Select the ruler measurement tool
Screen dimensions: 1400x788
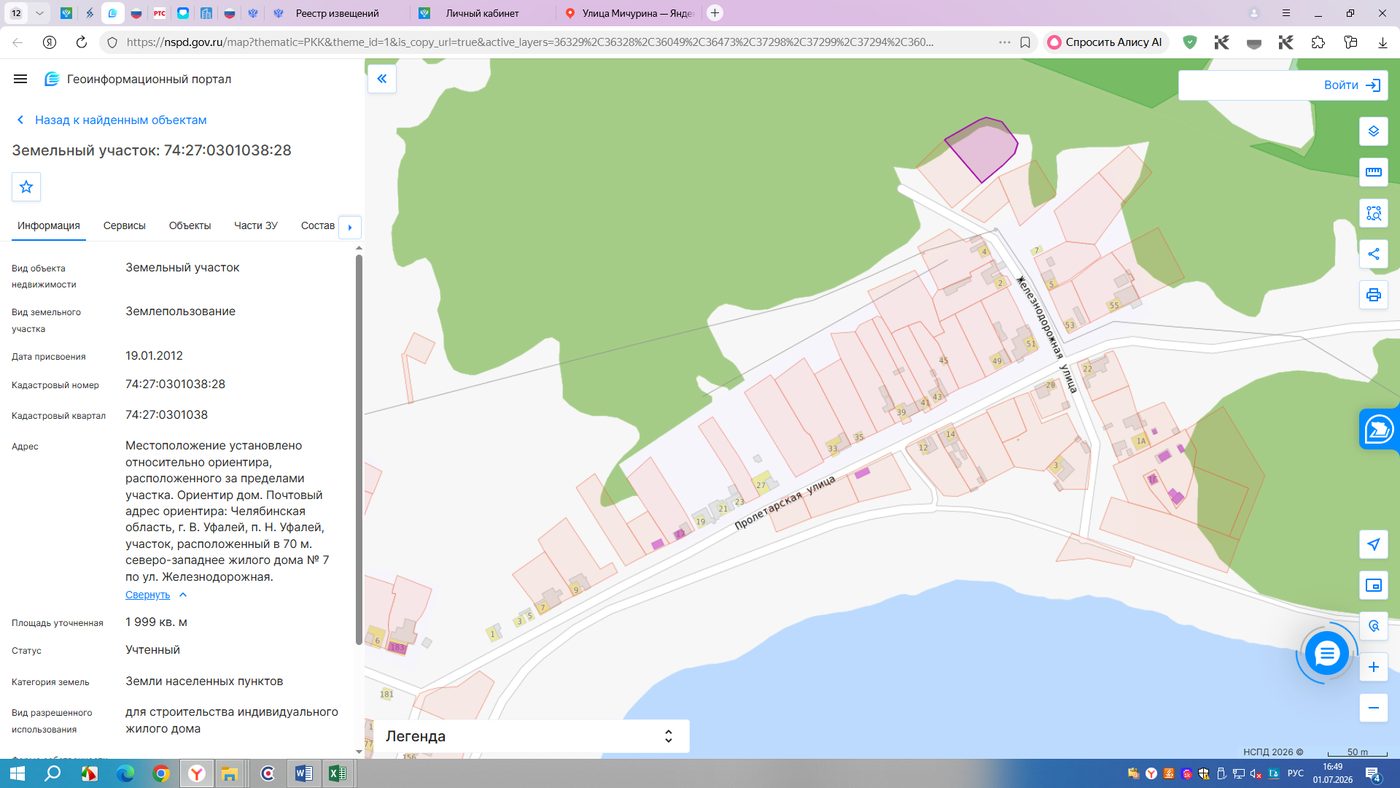(1373, 172)
